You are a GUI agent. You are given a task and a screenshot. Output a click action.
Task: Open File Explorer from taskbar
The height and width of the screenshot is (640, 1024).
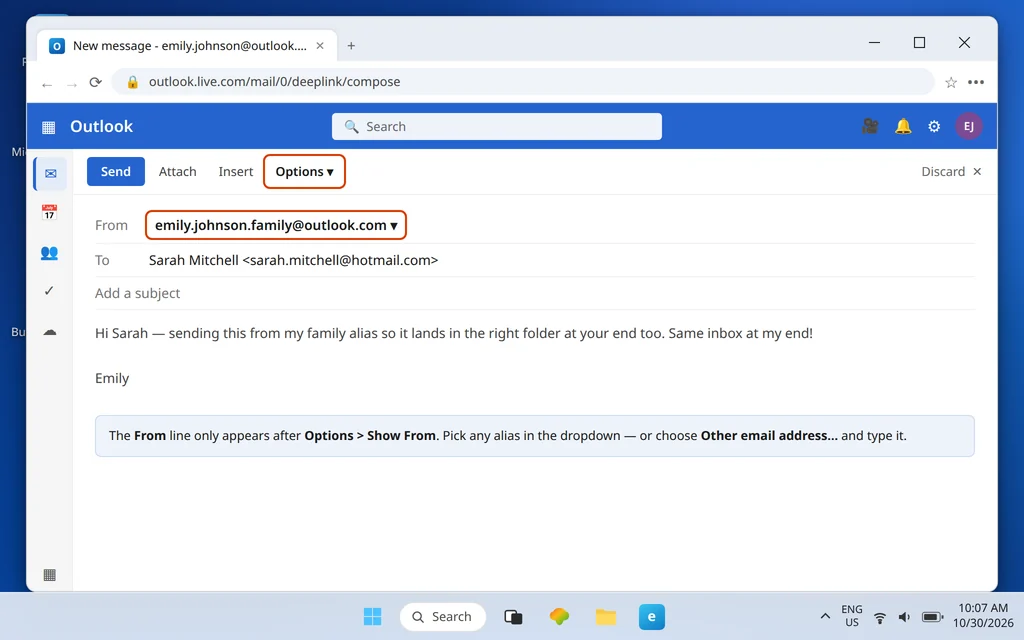(605, 616)
